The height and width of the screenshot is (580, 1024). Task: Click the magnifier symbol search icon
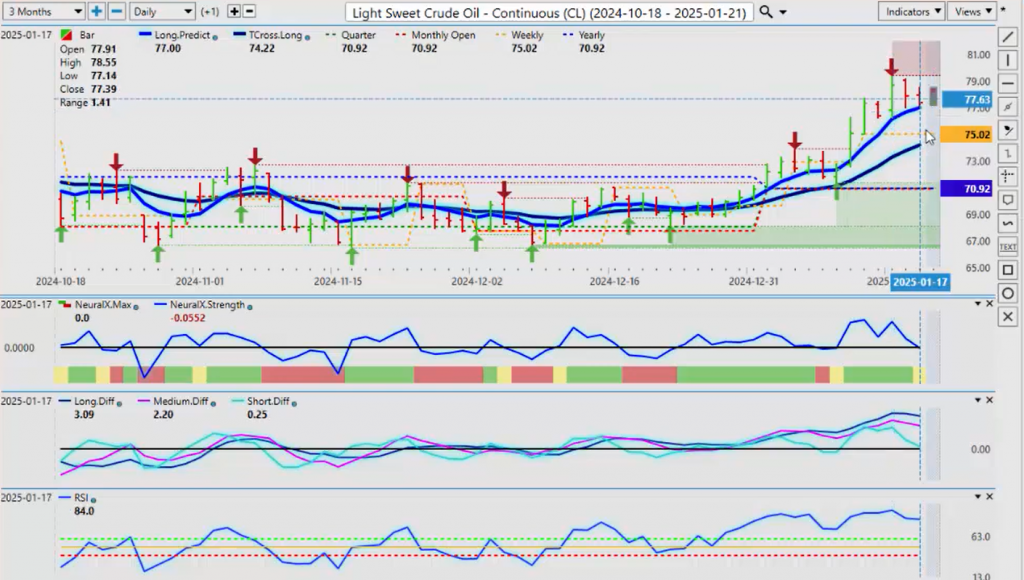click(x=766, y=12)
